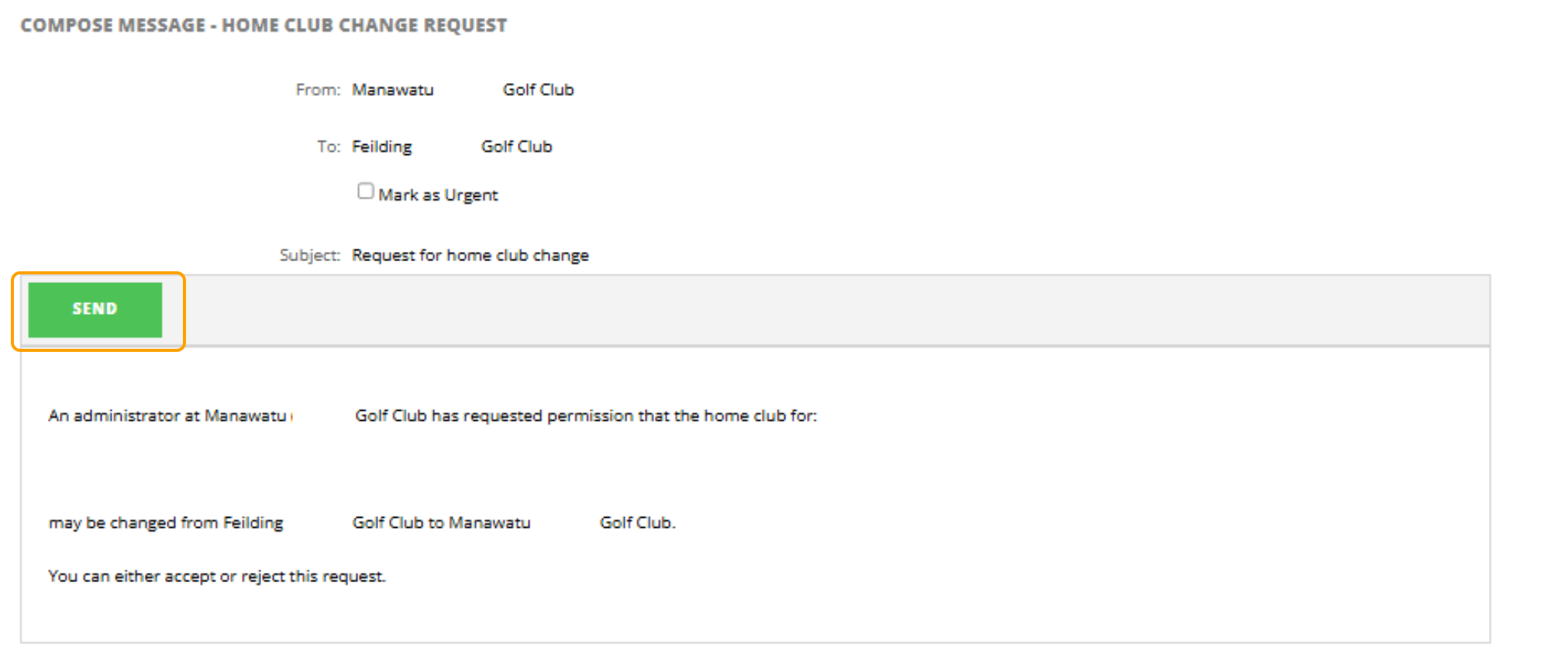
Task: Click the 'Mark as Urgent' label text
Action: (438, 195)
